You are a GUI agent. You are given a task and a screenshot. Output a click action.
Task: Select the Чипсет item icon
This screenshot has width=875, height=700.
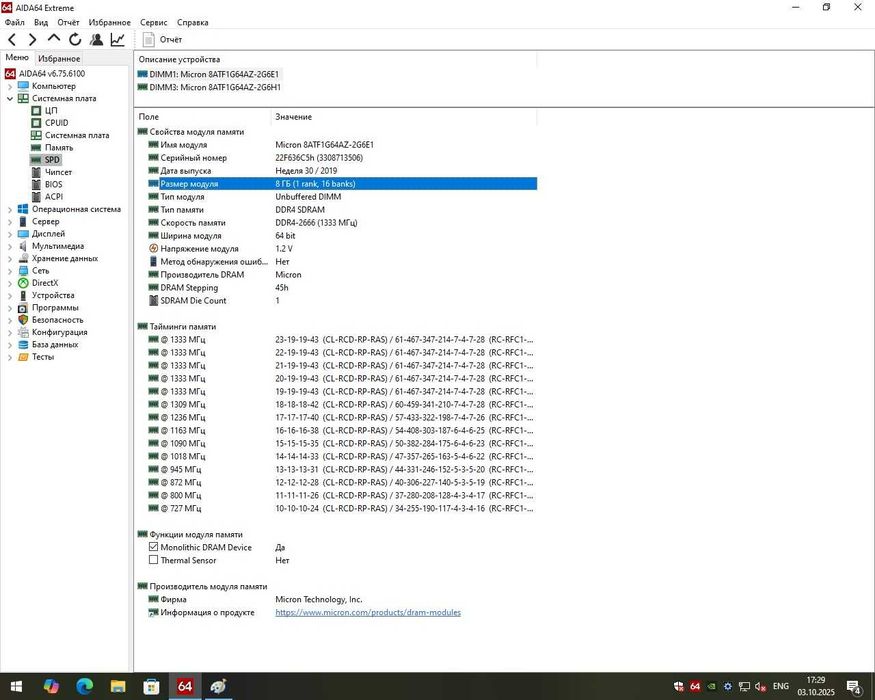36,172
